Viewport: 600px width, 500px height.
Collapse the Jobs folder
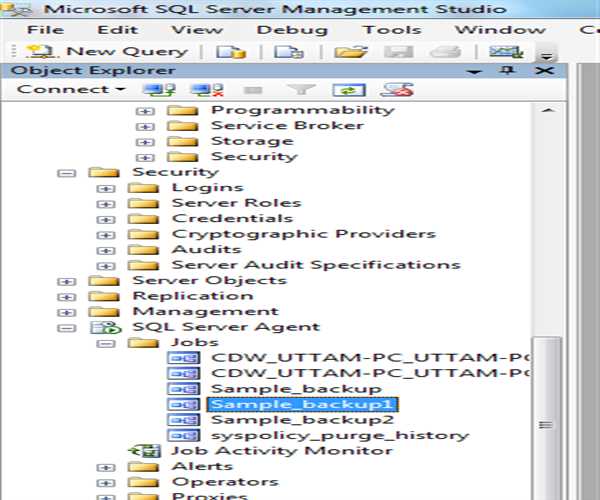click(x=106, y=343)
